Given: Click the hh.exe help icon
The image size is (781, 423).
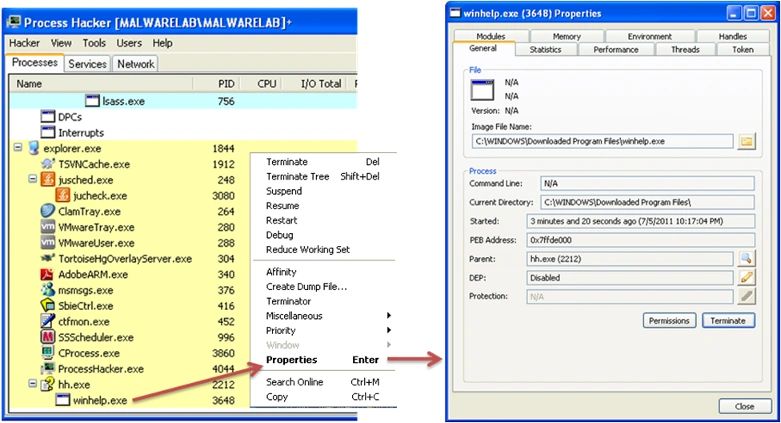Looking at the screenshot, I should pyautogui.click(x=48, y=384).
